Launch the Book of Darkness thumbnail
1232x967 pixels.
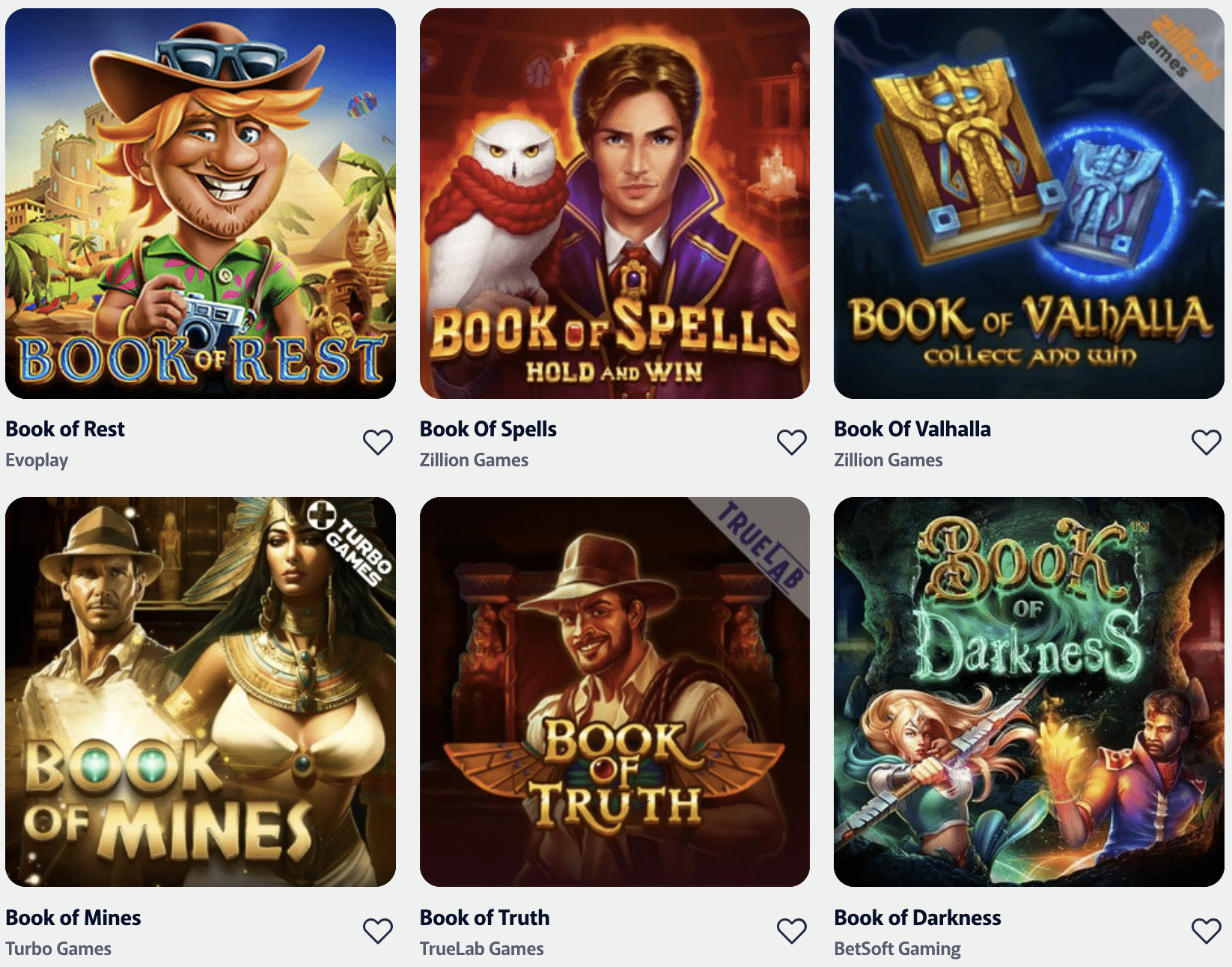1029,692
